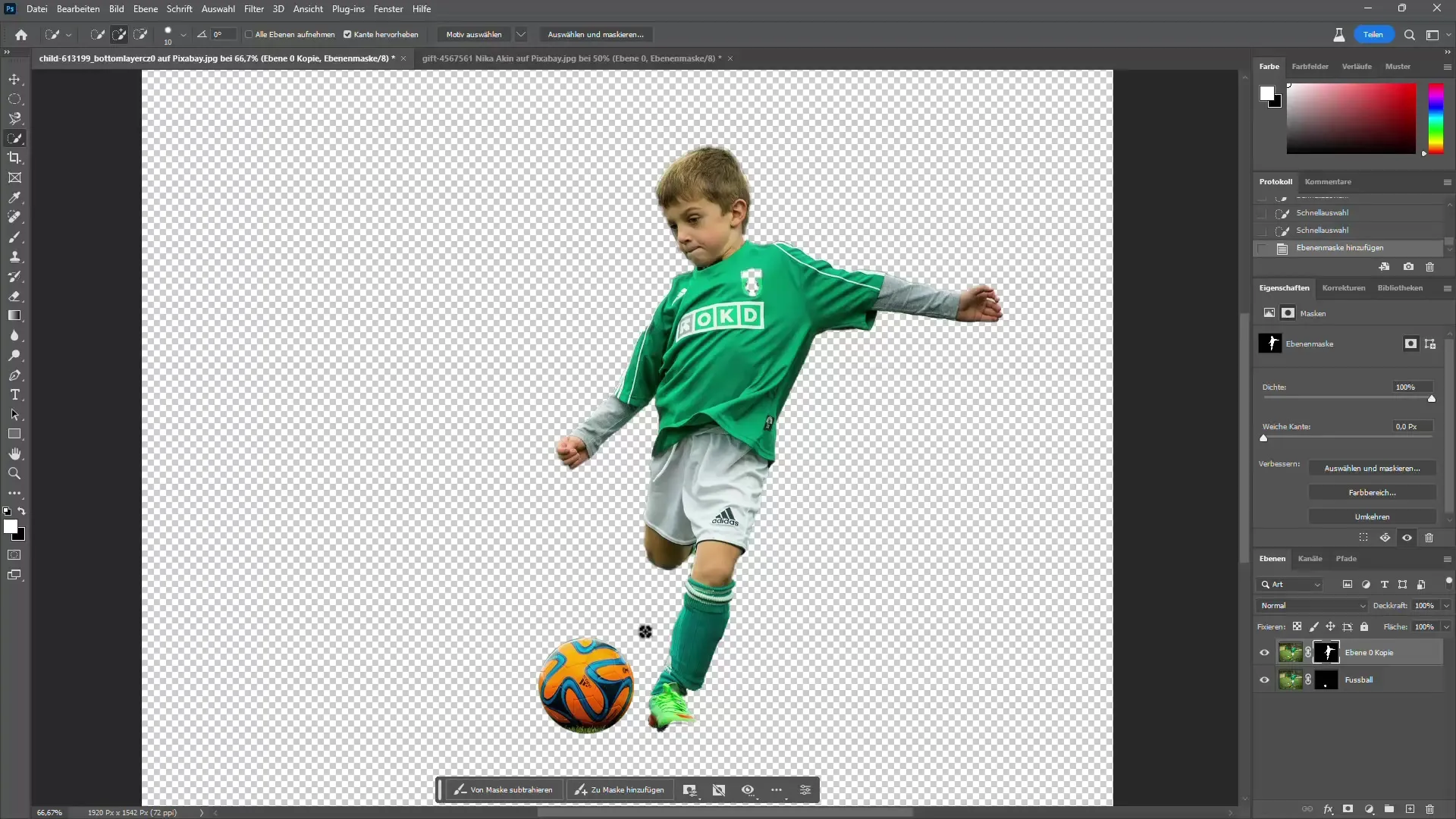Select the Frame tool

click(x=14, y=177)
